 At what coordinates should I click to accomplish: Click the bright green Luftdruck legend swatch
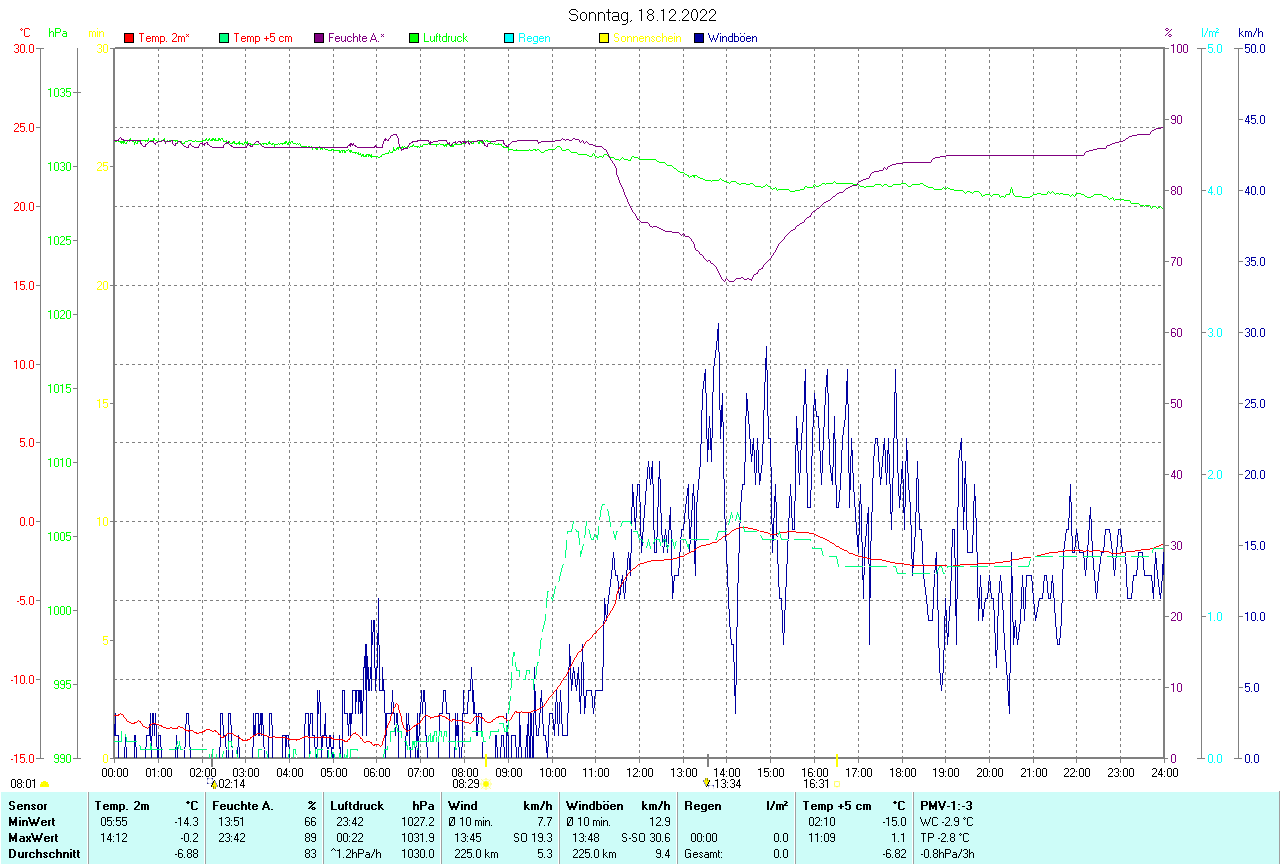coord(414,38)
